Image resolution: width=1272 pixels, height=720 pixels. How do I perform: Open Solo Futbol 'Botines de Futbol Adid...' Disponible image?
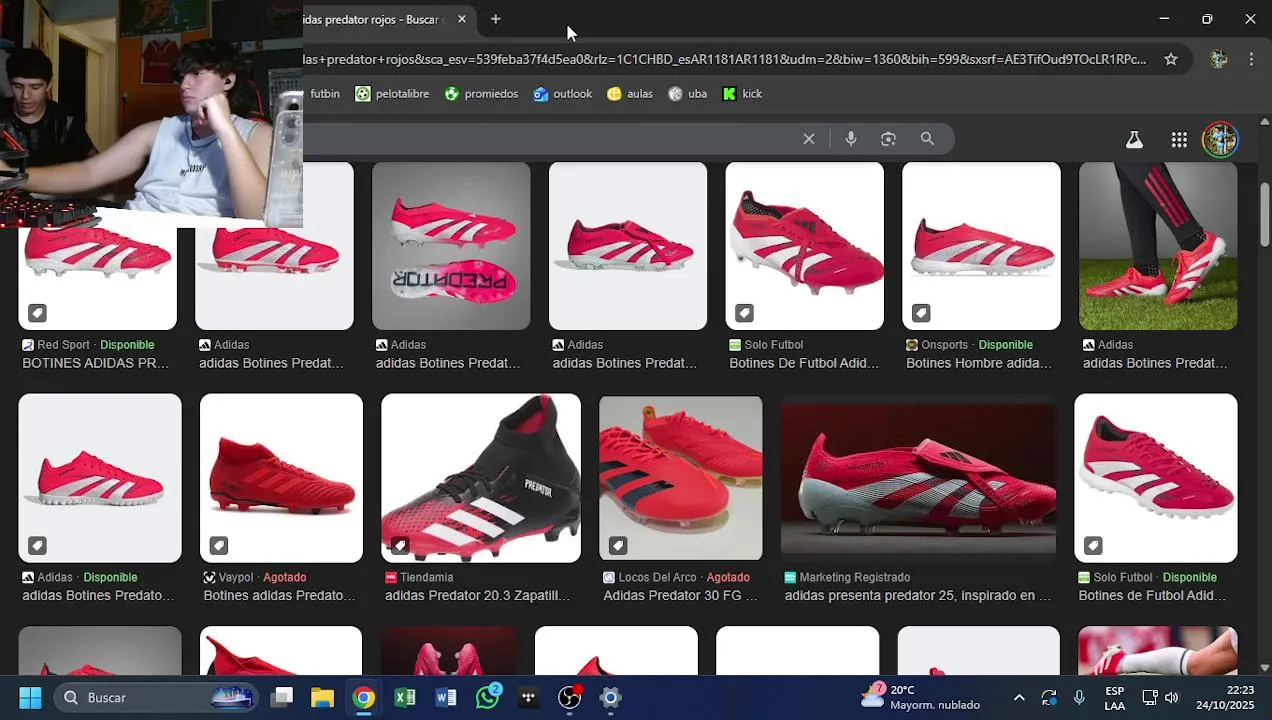click(1155, 478)
